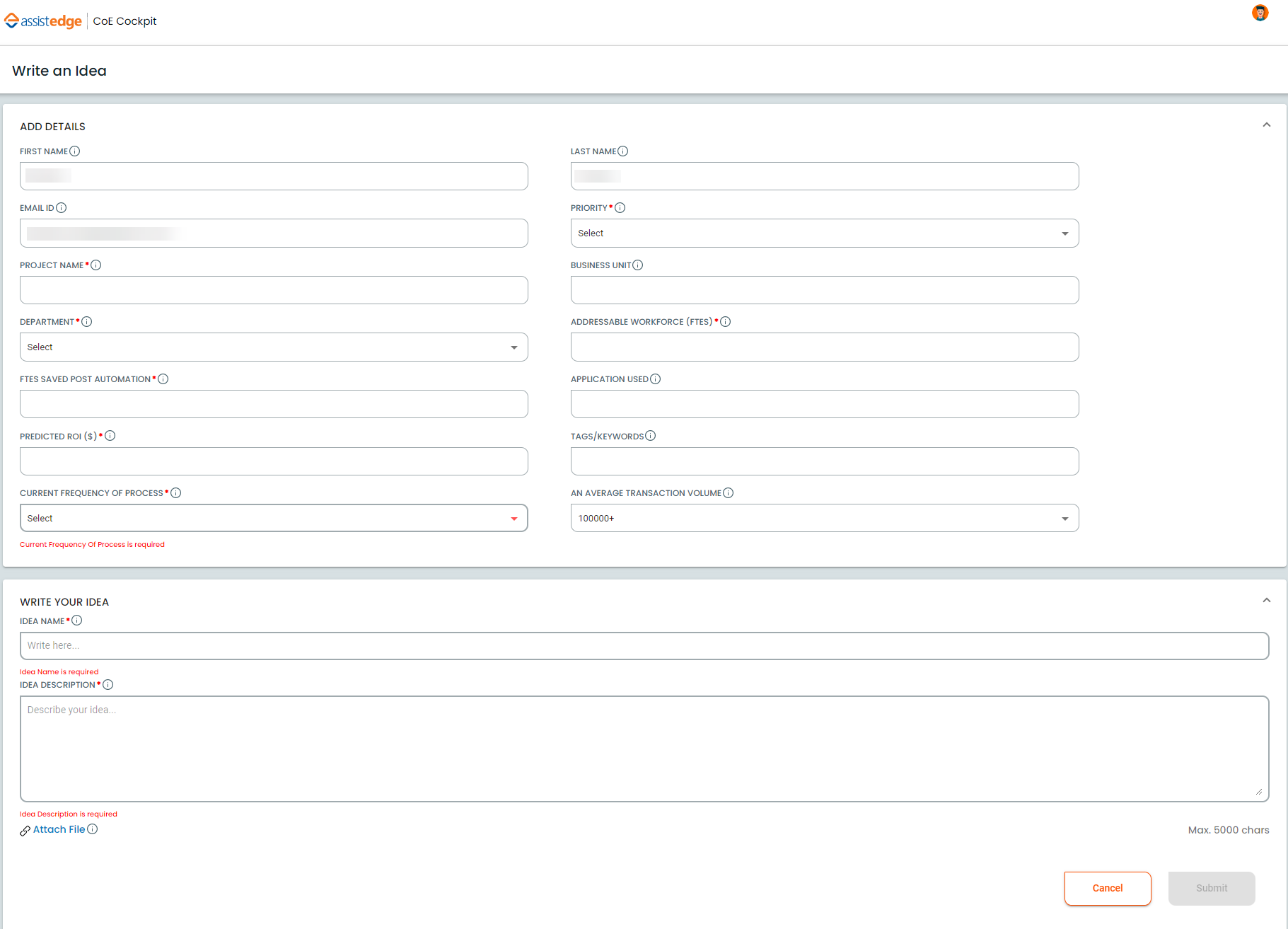The width and height of the screenshot is (1288, 929).
Task: Show info tooltip for Idea Description
Action: (x=108, y=685)
